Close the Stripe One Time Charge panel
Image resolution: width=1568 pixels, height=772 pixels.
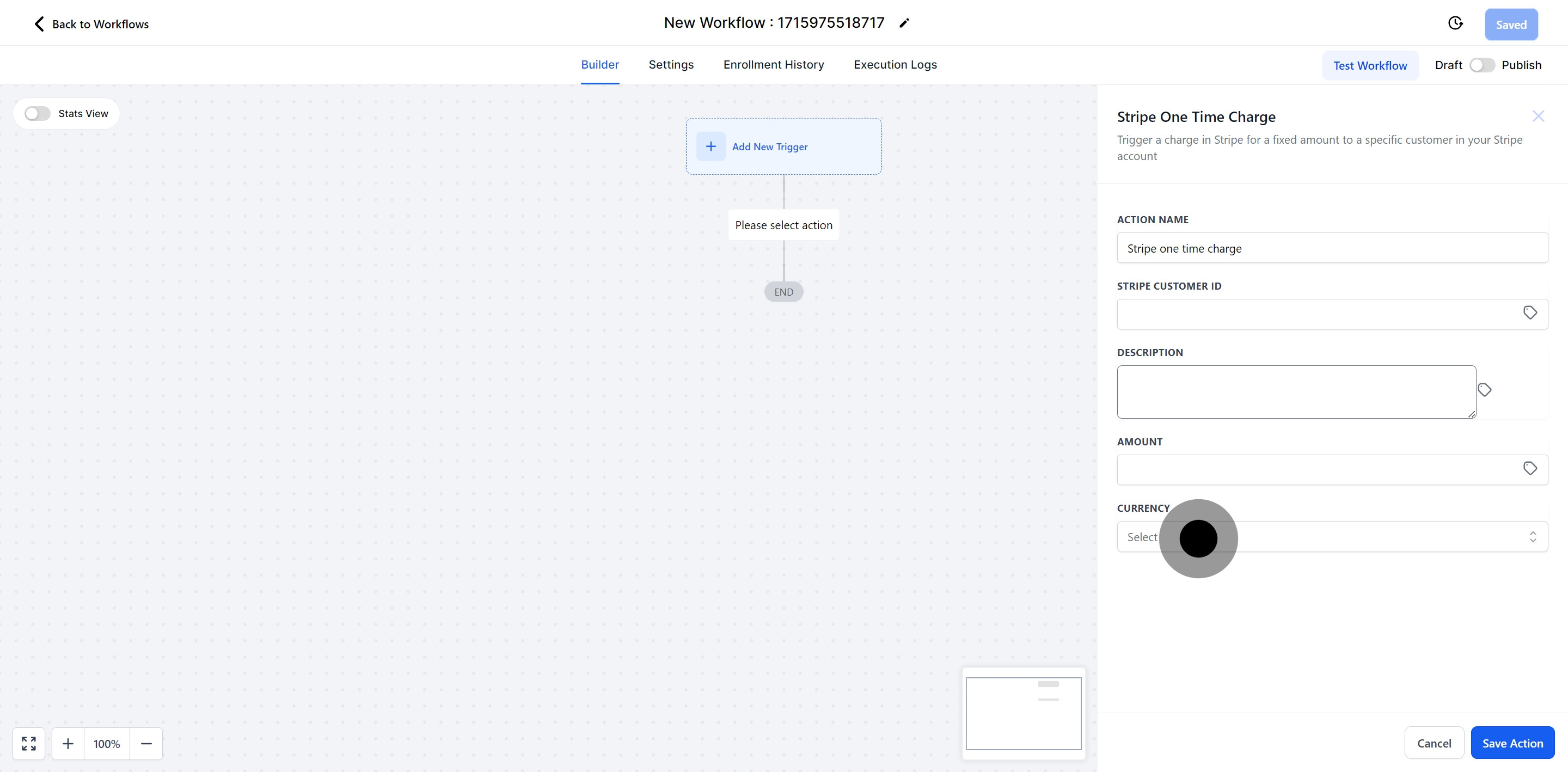(1538, 117)
